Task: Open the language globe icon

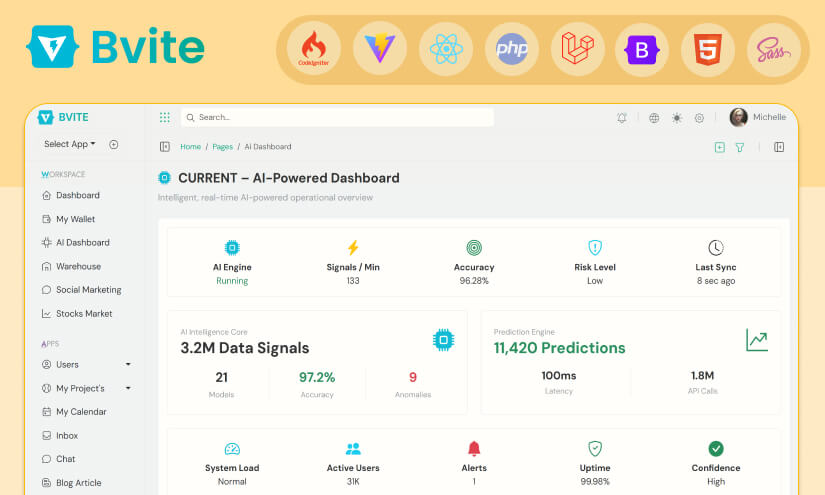Action: [654, 118]
